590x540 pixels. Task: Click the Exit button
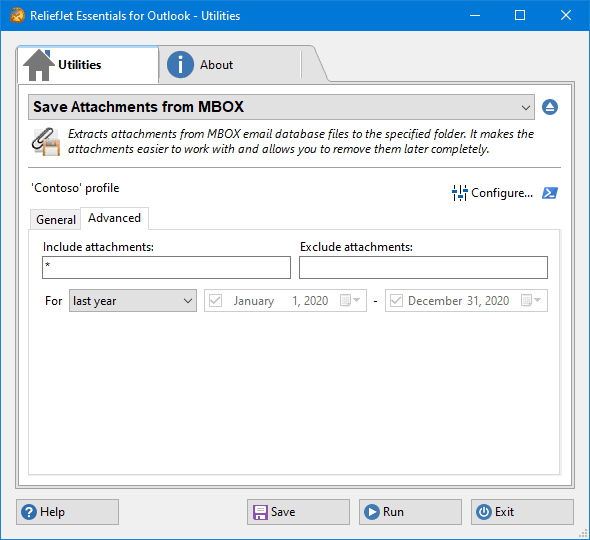522,512
